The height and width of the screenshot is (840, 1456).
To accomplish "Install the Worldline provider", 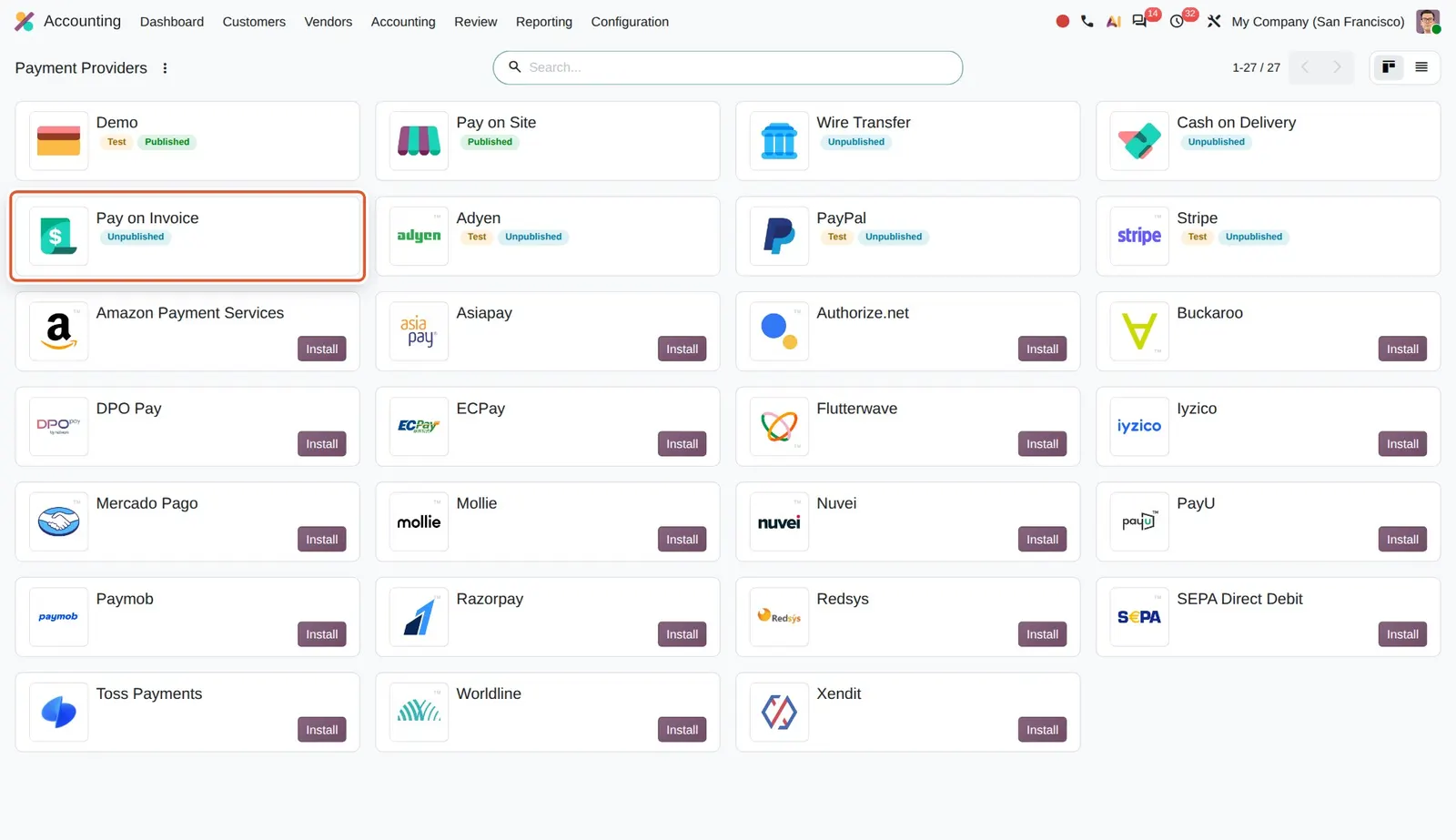I will (x=682, y=730).
